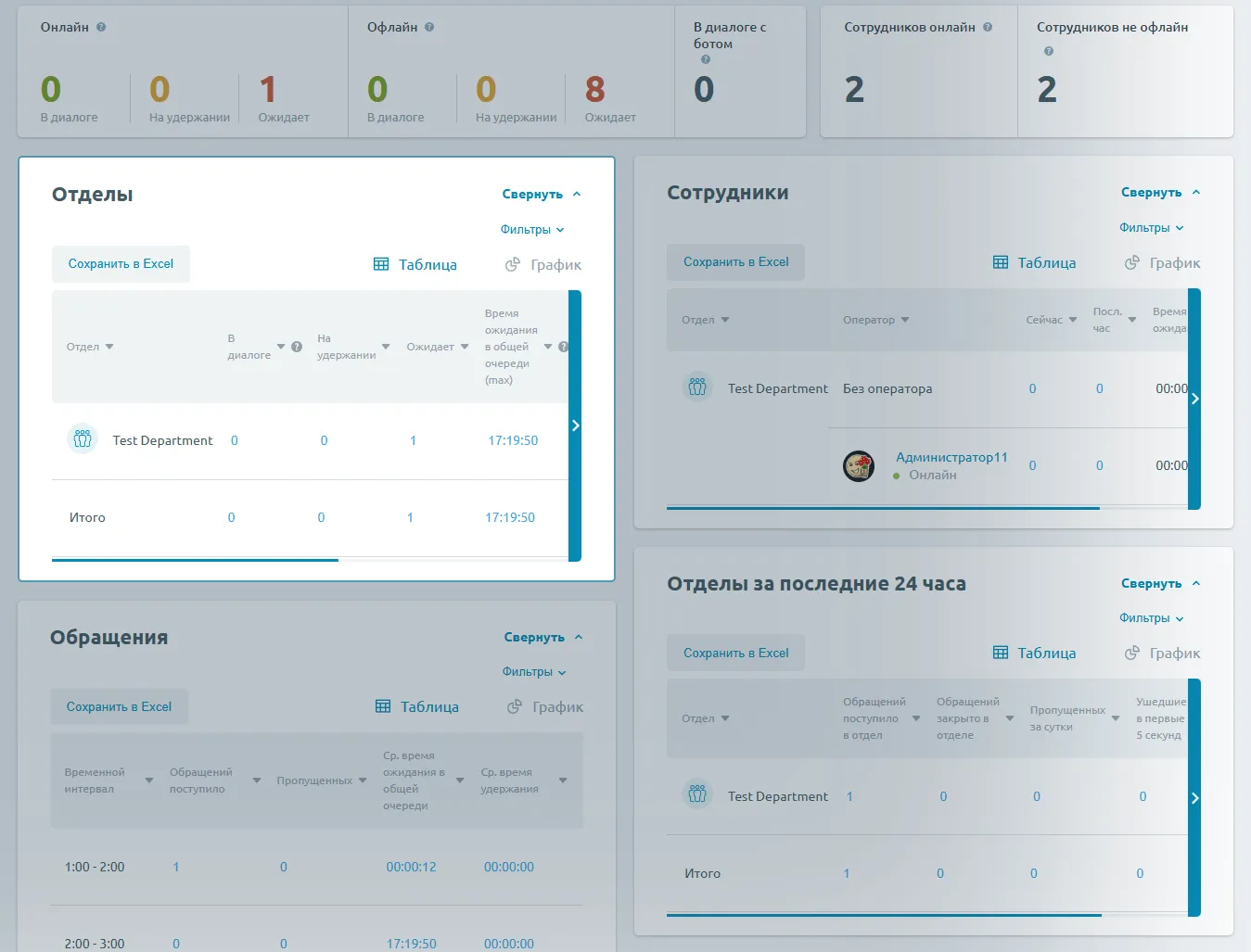
Task: Sort Сотрудники table by Оператор column
Action: point(875,320)
